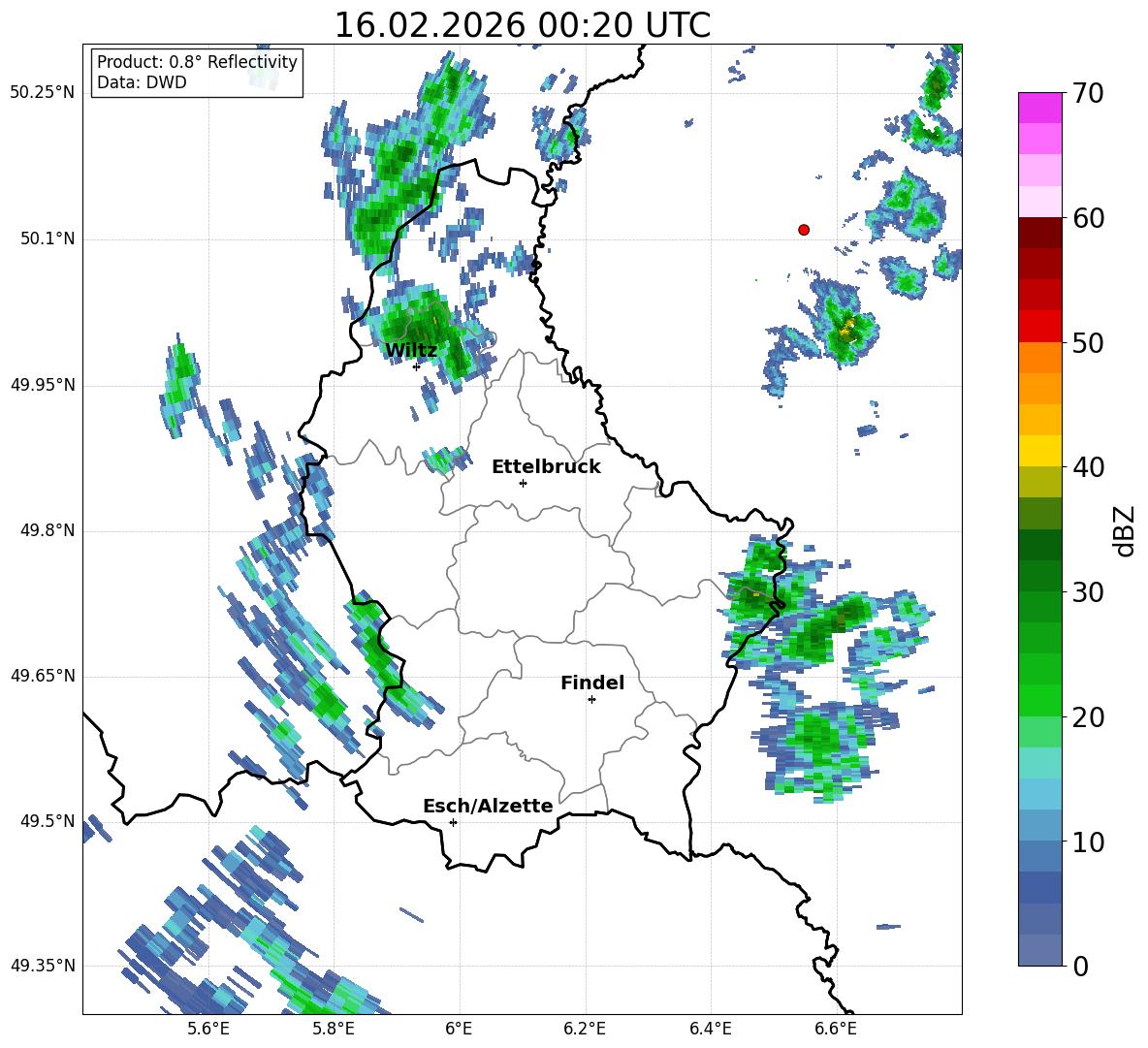Click the 30 tick on colorbar

pos(1088,592)
